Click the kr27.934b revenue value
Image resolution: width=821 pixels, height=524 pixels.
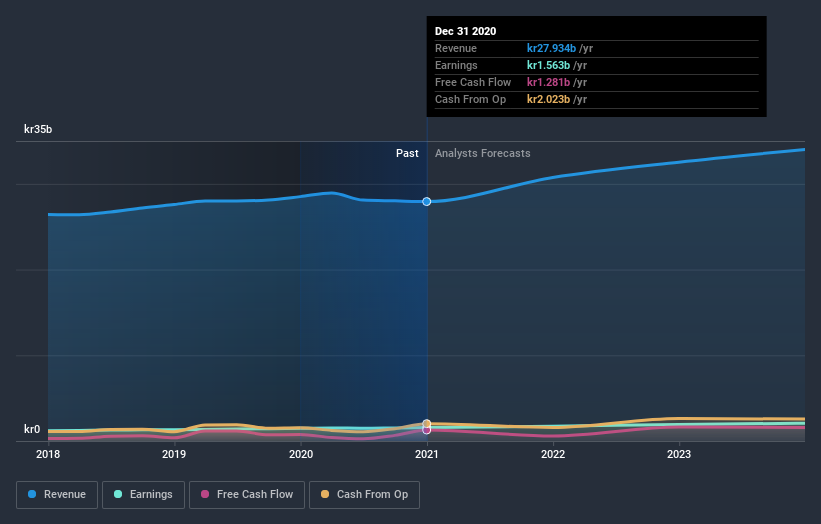[551, 48]
